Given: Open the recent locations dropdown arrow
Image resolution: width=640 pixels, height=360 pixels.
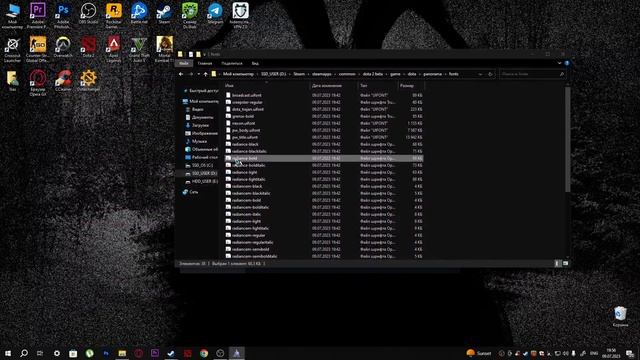Looking at the screenshot, I should click(198, 74).
